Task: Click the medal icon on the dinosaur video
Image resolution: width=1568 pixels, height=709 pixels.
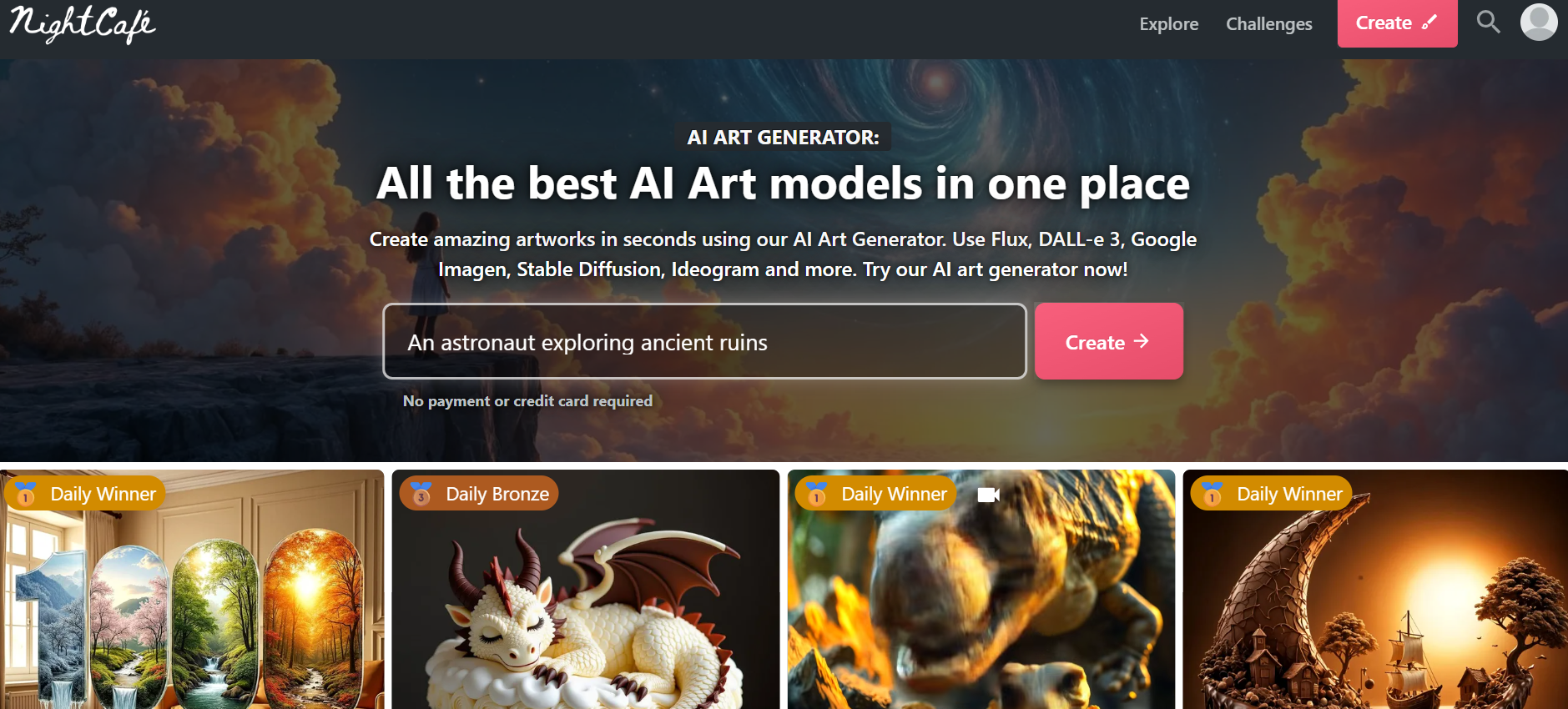Action: 817,494
